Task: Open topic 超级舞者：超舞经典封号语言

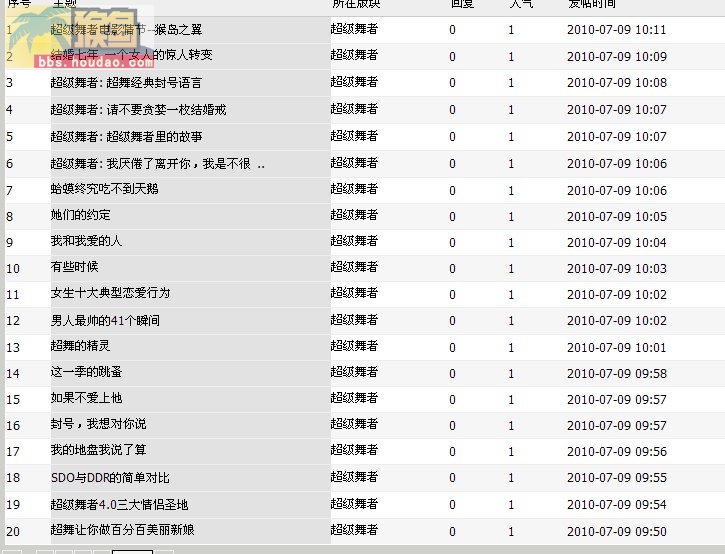Action: (126, 83)
